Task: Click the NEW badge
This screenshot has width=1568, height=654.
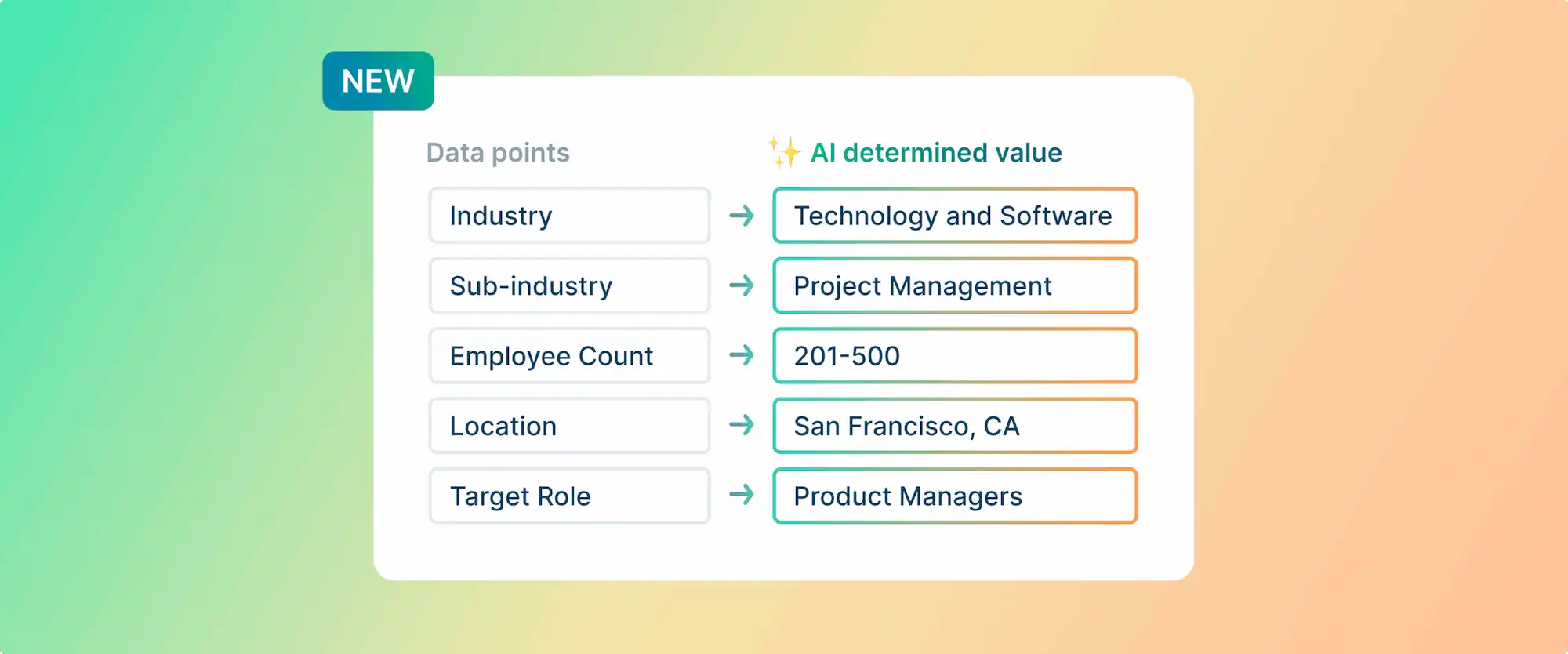Action: coord(378,81)
